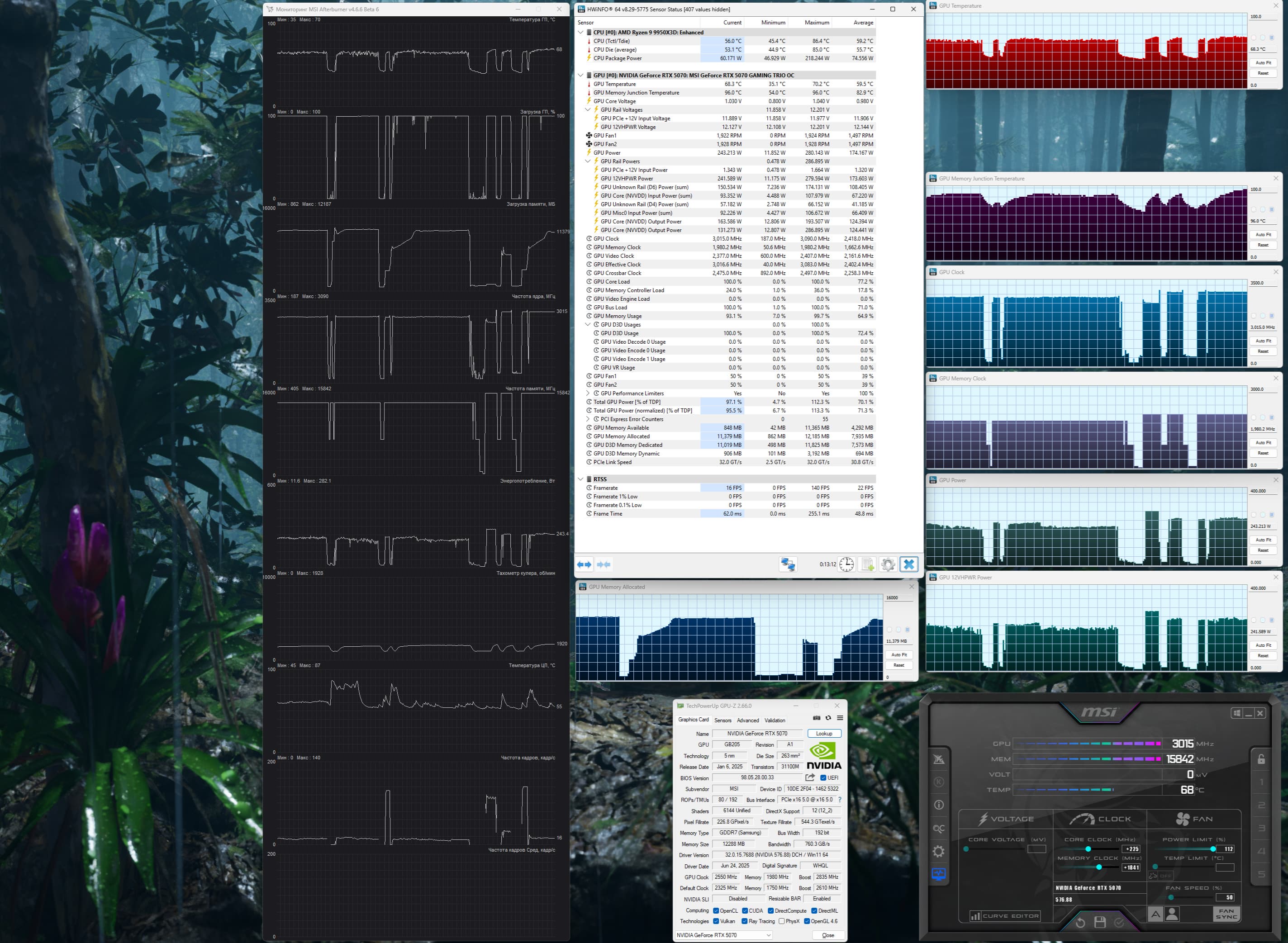Toggle the UEFI checkbox in GPU-Z
1288x943 pixels.
click(823, 778)
